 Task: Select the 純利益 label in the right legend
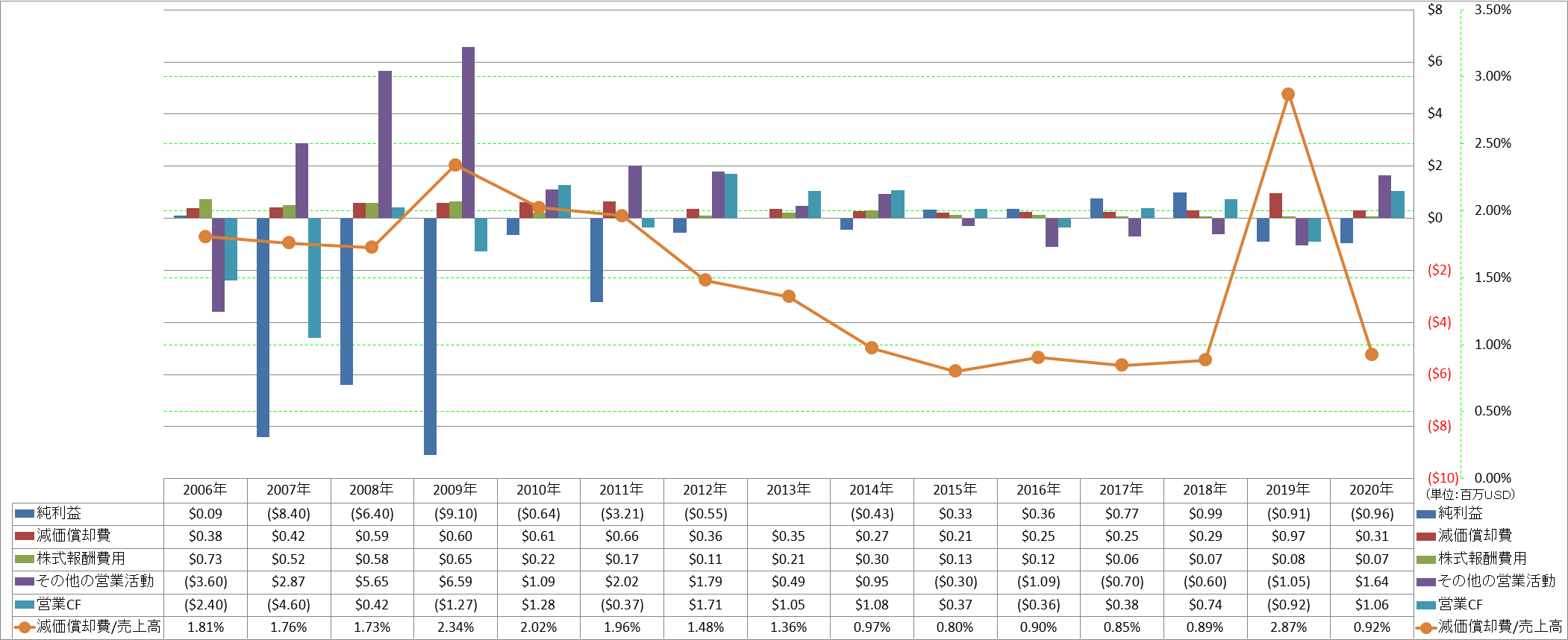click(1461, 513)
